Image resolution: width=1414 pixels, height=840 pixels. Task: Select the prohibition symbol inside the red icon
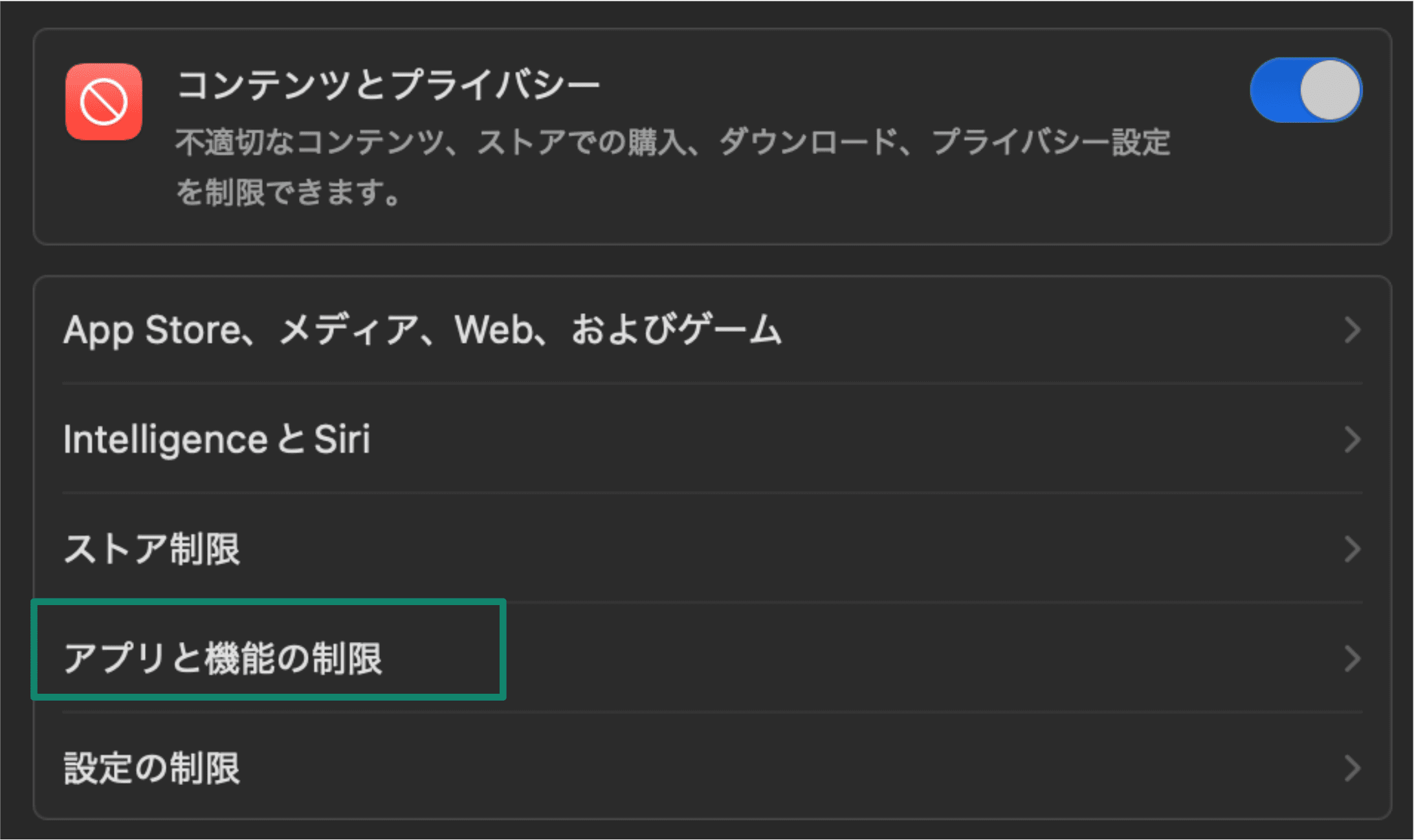tap(104, 100)
